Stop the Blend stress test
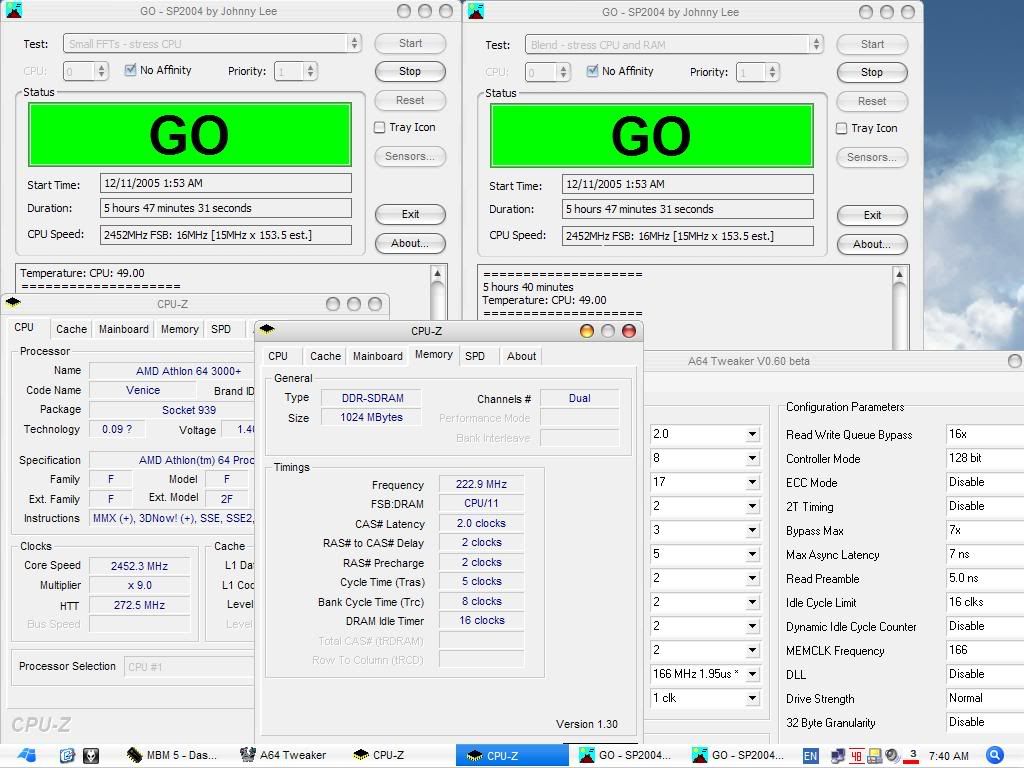Screen dimensions: 1024x768 tap(872, 72)
